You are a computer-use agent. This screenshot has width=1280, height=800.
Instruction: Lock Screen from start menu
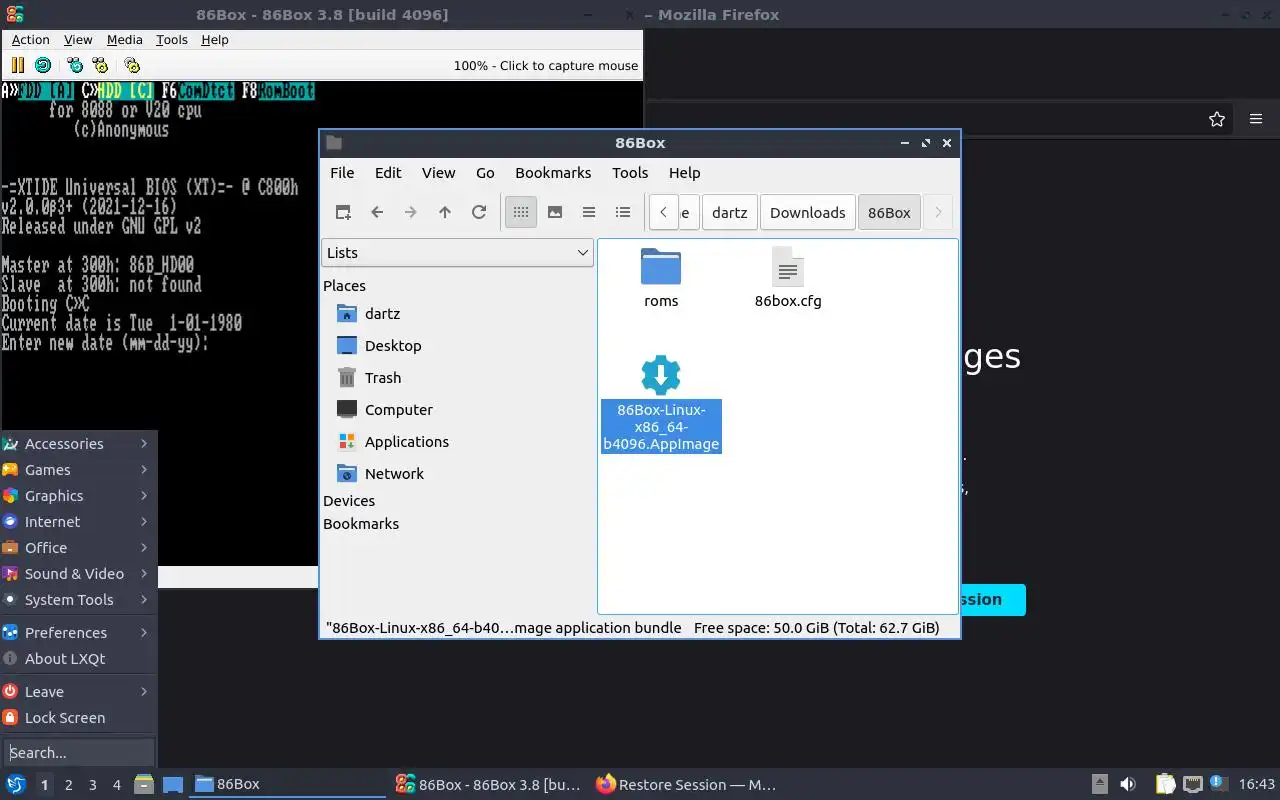[78, 718]
